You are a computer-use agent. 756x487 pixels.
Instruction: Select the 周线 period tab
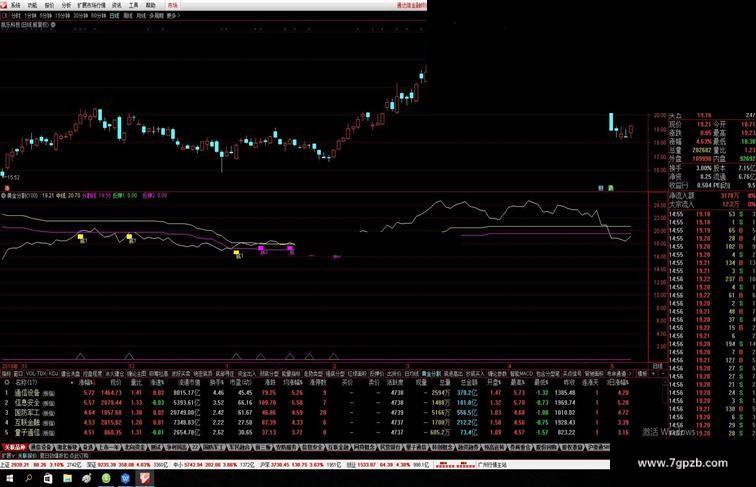click(x=128, y=15)
